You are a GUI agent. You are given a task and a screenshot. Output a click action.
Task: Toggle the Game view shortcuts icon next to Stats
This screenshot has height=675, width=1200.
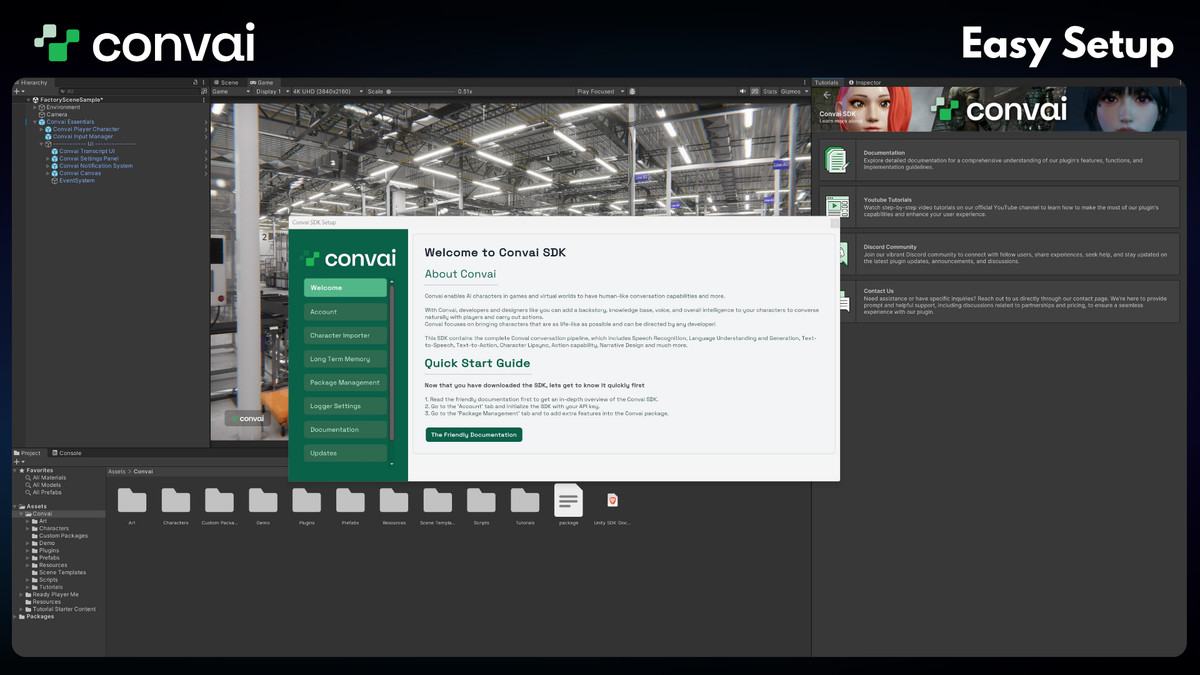coord(755,91)
